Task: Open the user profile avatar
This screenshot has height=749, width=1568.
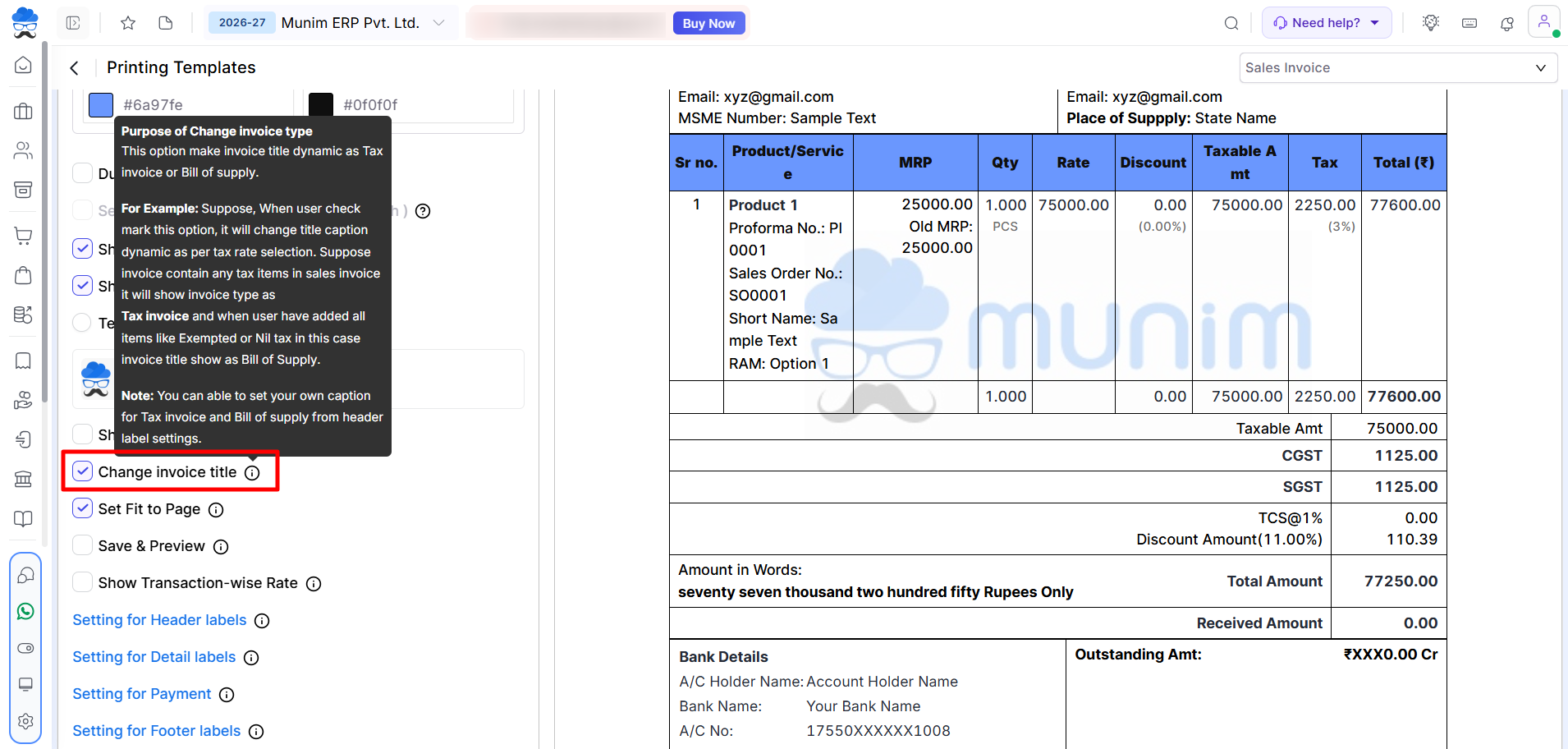Action: 1544,22
